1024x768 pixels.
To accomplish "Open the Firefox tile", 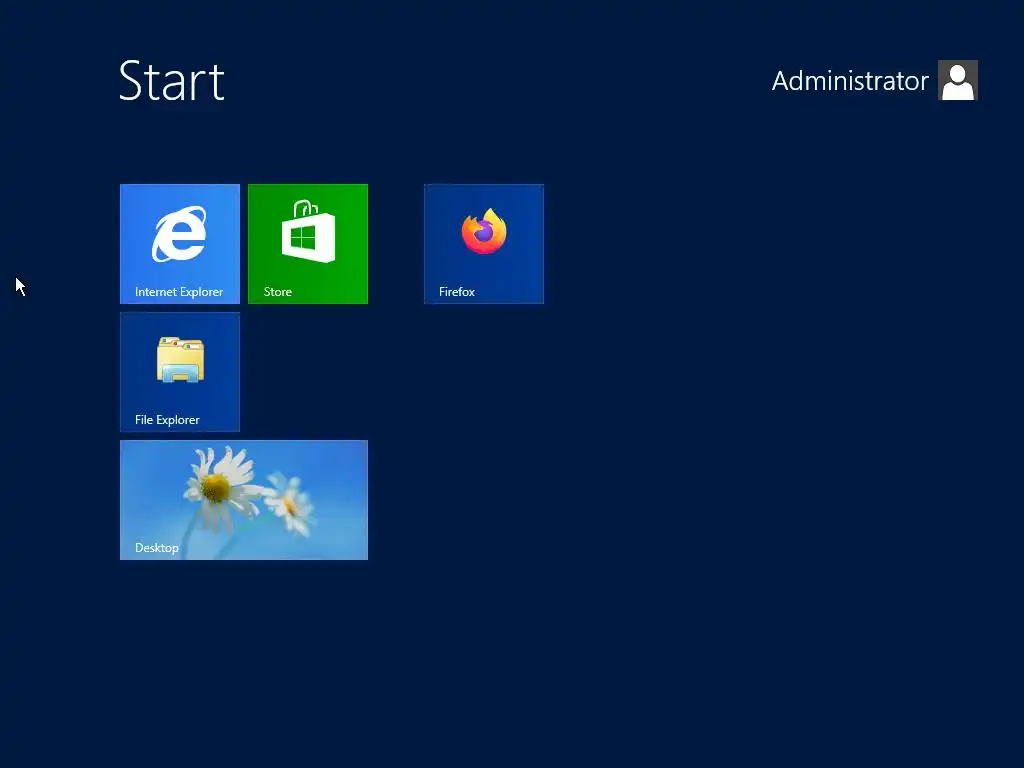I will [x=483, y=244].
